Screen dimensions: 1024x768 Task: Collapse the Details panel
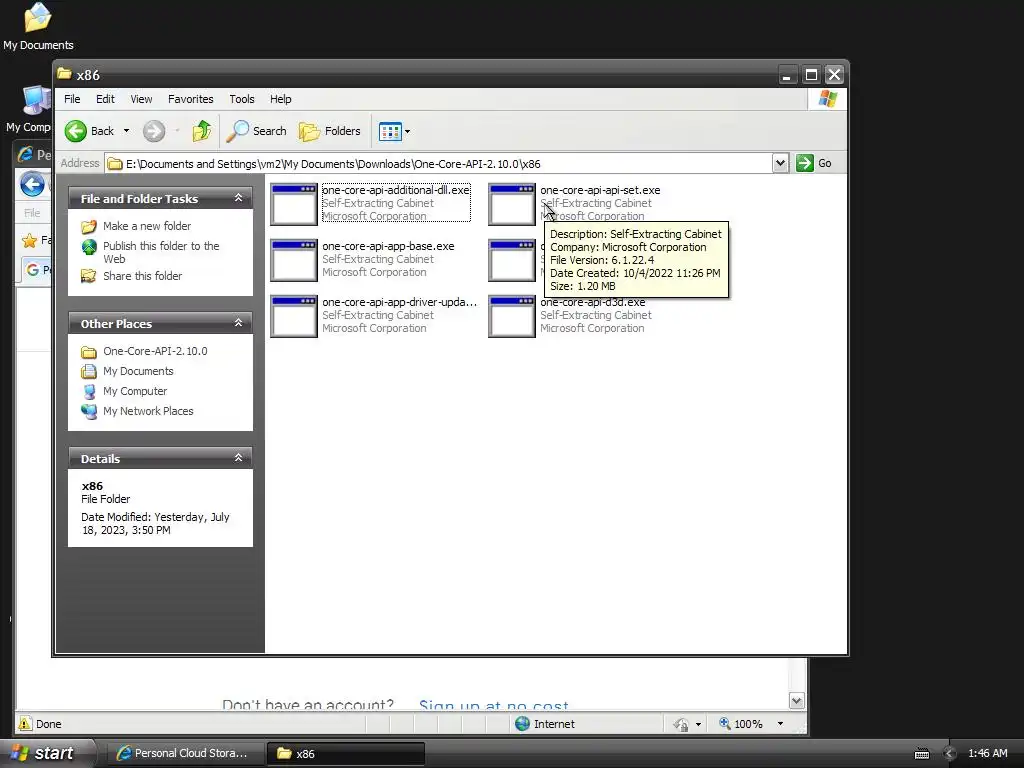pyautogui.click(x=238, y=458)
